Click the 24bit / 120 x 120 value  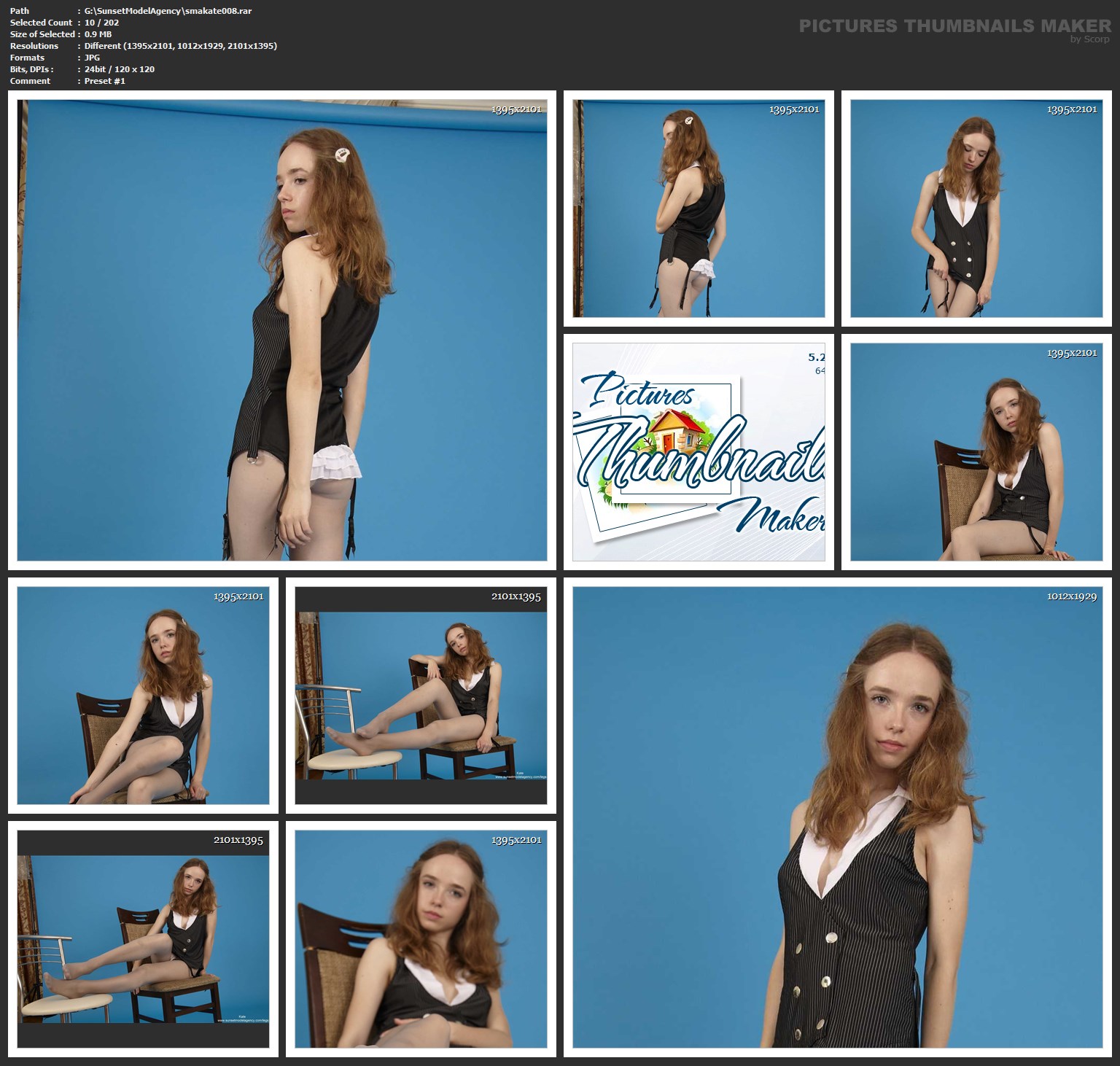[119, 69]
